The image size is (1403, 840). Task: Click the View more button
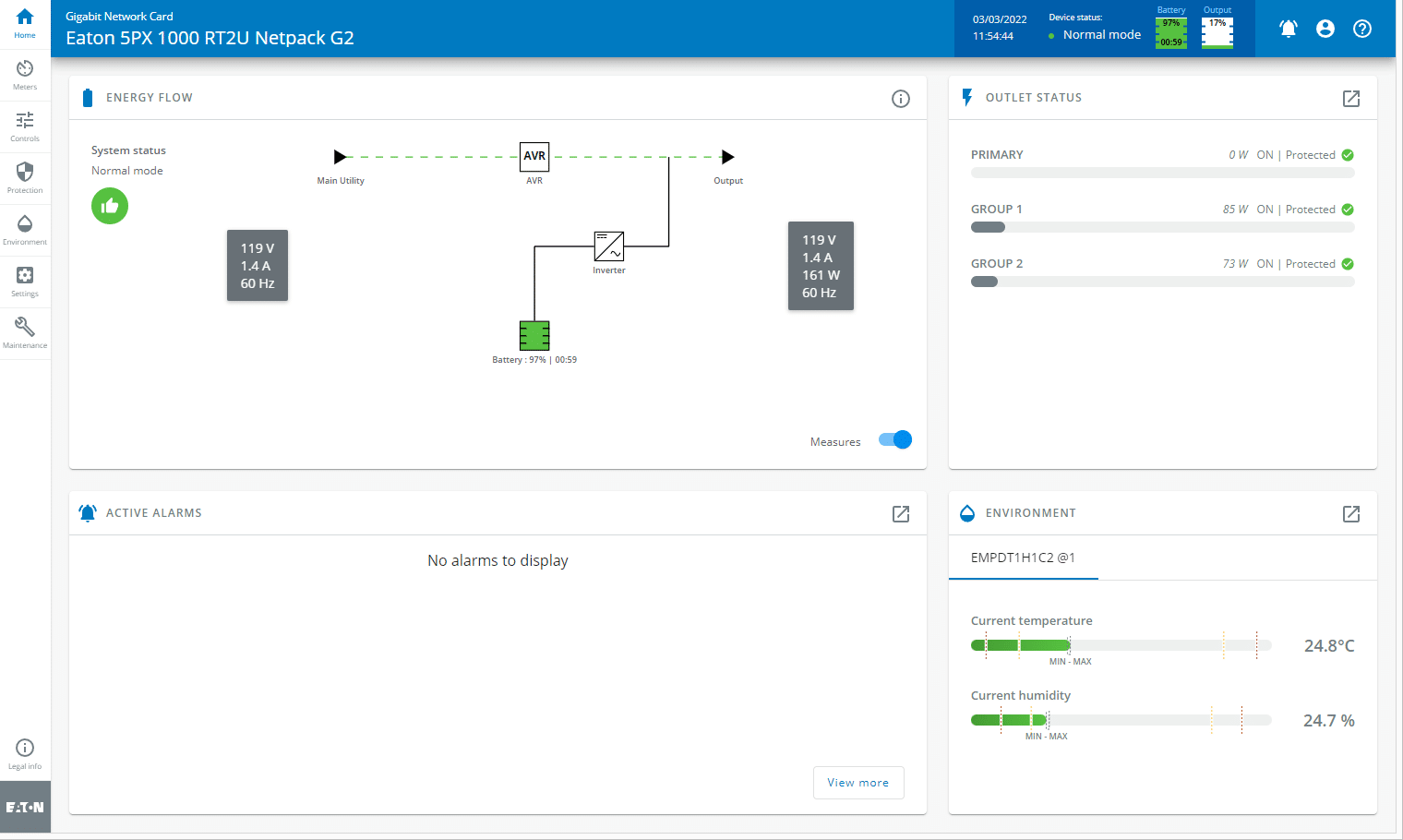[858, 783]
